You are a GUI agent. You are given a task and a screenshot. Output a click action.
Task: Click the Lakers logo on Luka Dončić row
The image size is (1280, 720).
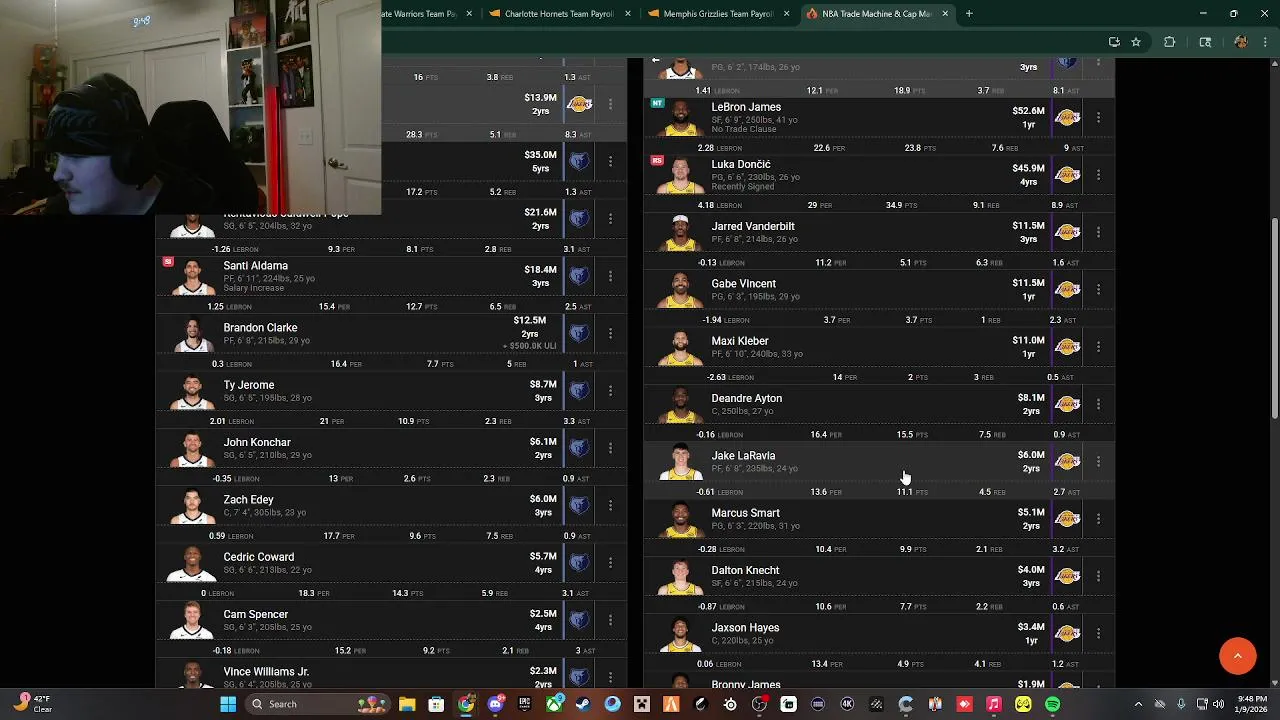click(x=1068, y=175)
